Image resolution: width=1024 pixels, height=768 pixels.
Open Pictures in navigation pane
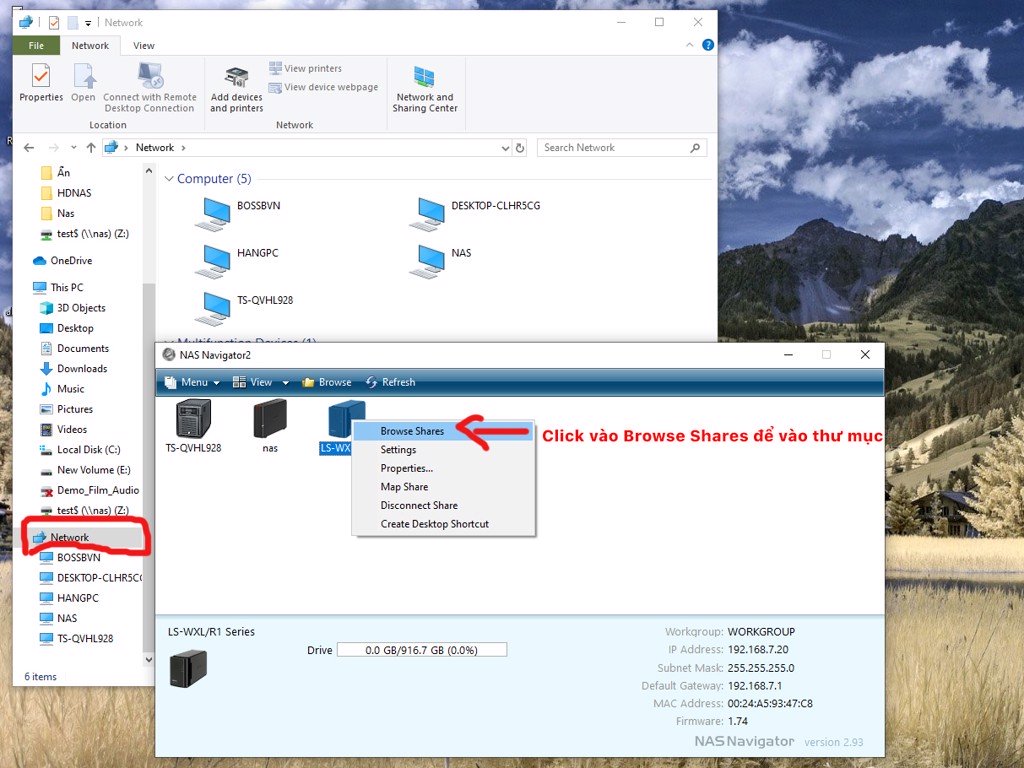point(67,409)
